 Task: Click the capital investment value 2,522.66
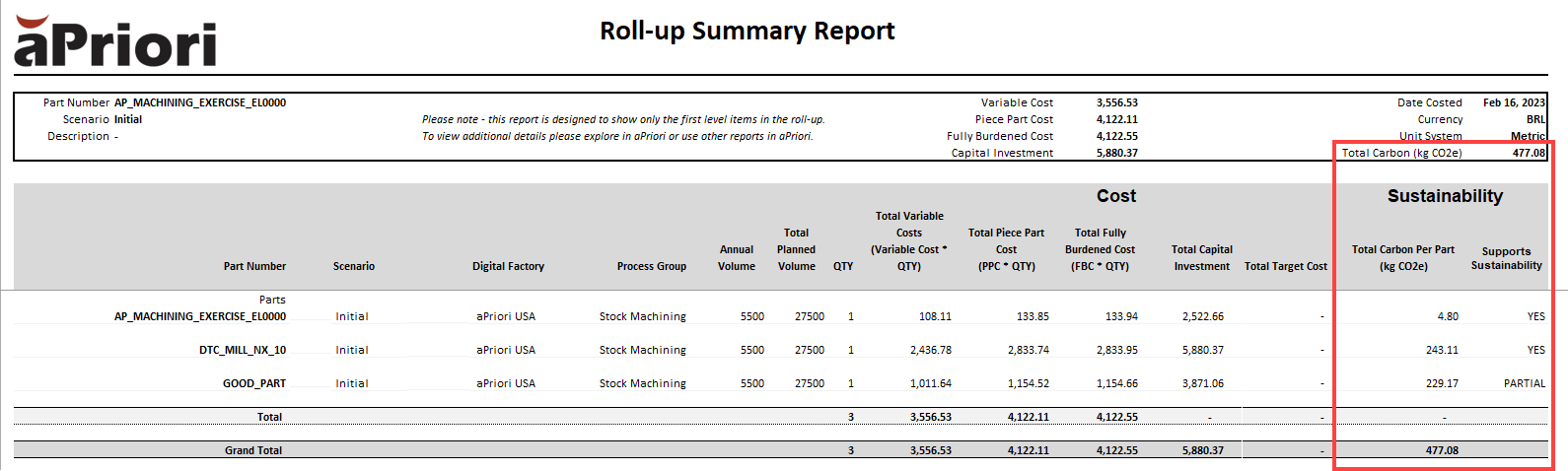pyautogui.click(x=1203, y=316)
